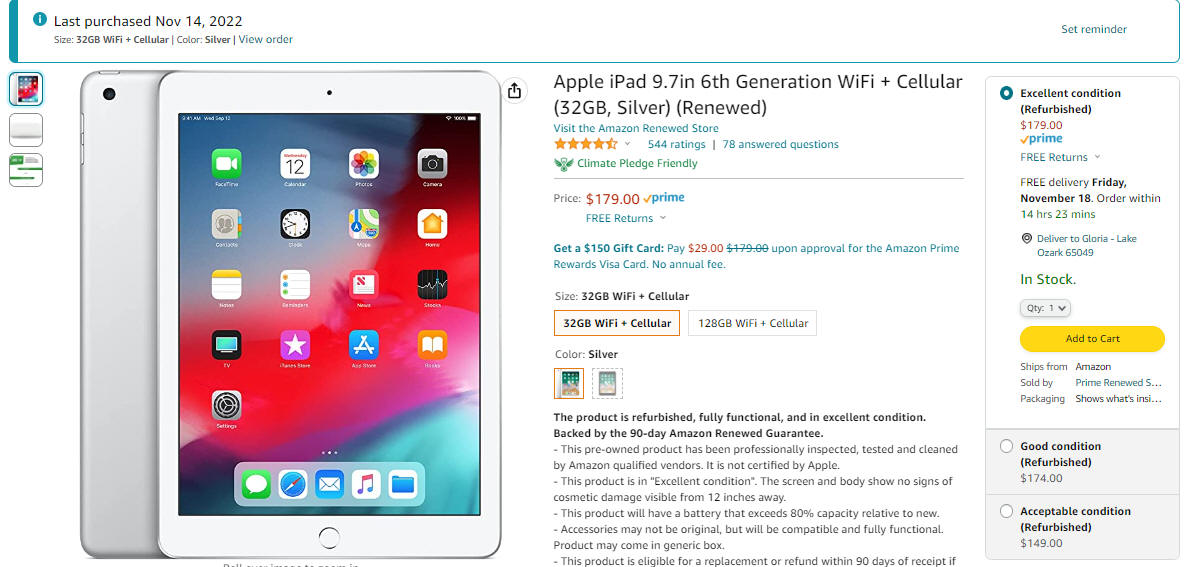
Task: Open the Qty quantity dropdown
Action: point(1045,308)
